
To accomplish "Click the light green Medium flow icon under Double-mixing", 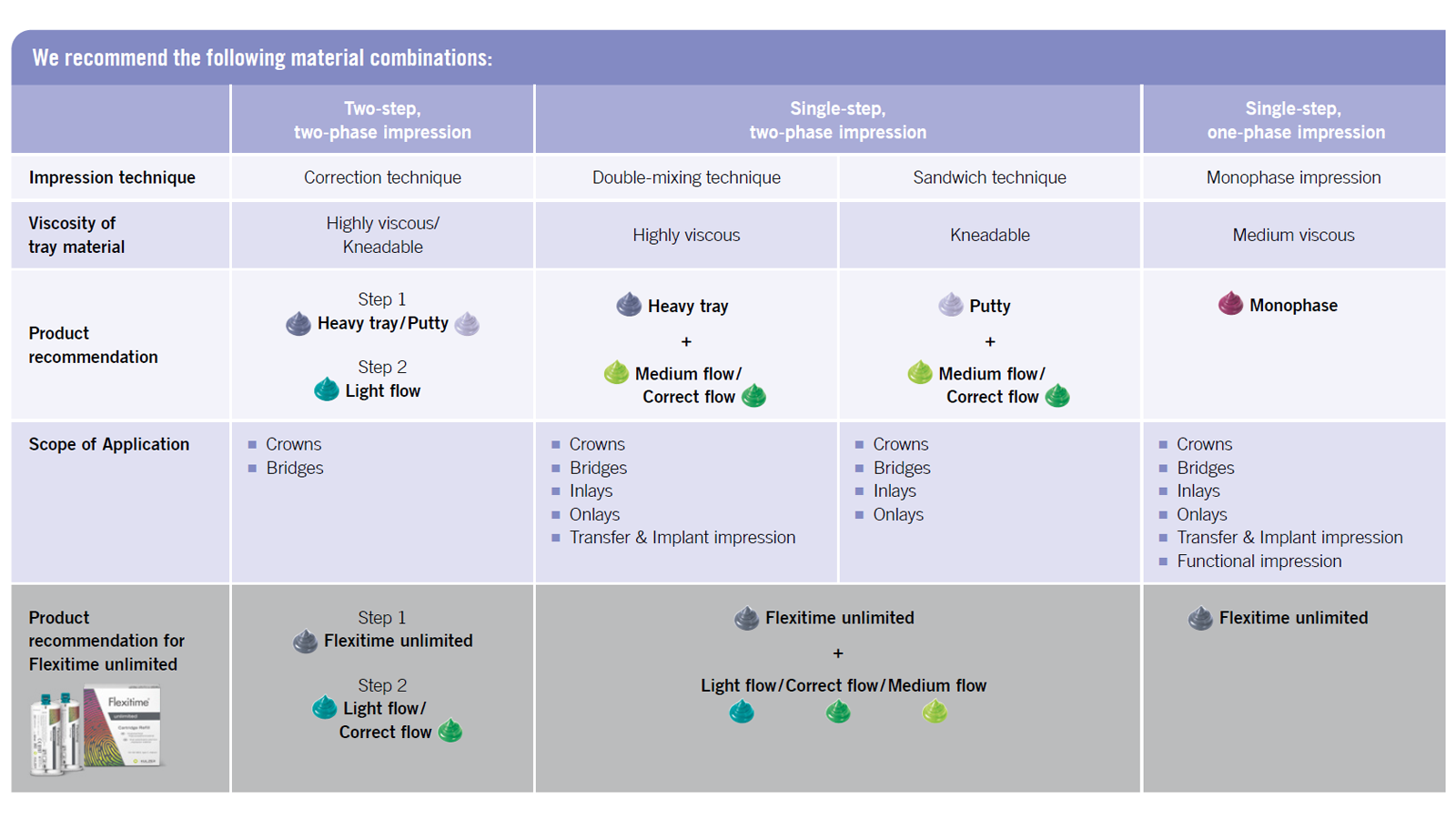I will coord(616,373).
